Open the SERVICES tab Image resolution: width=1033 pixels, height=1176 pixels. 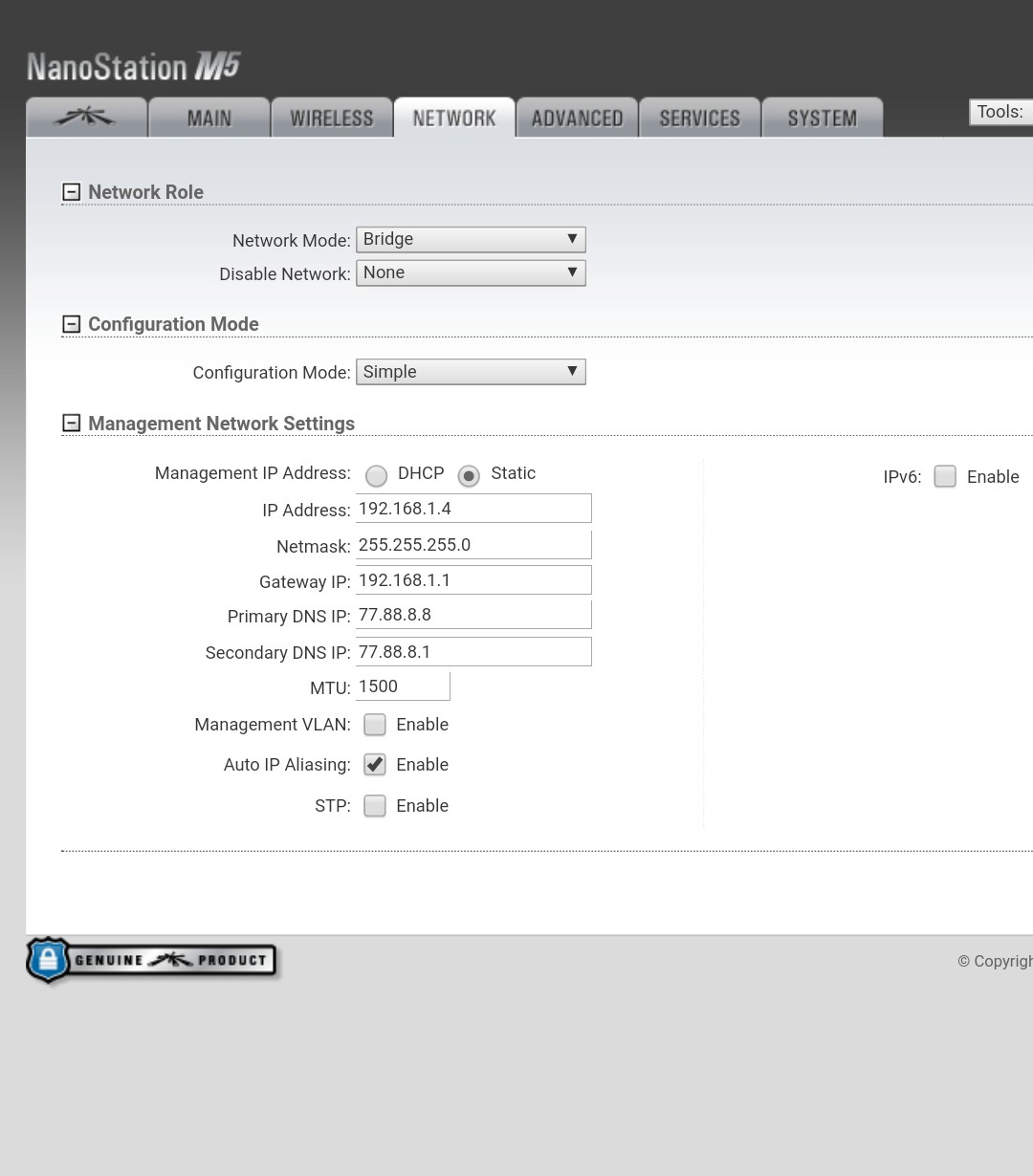[699, 118]
